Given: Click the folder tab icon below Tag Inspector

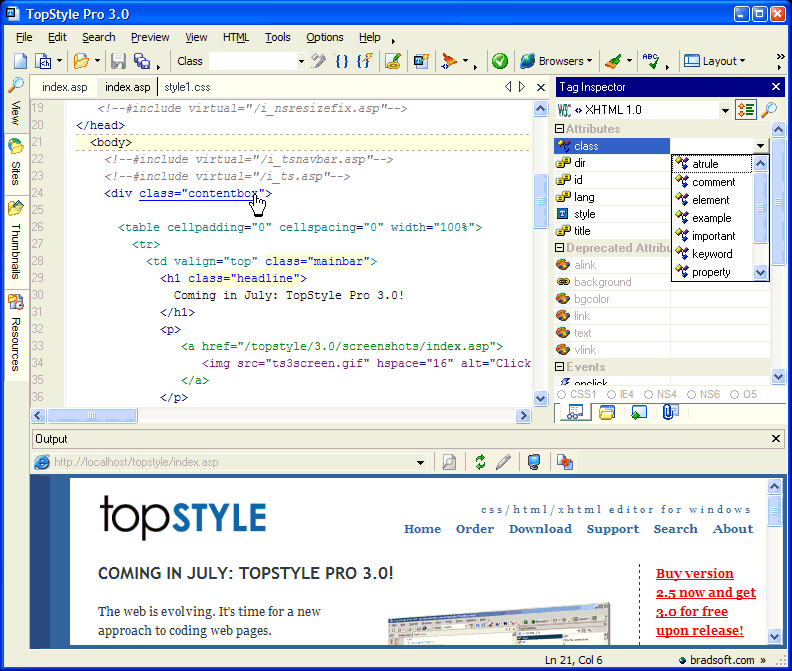Looking at the screenshot, I should point(607,413).
